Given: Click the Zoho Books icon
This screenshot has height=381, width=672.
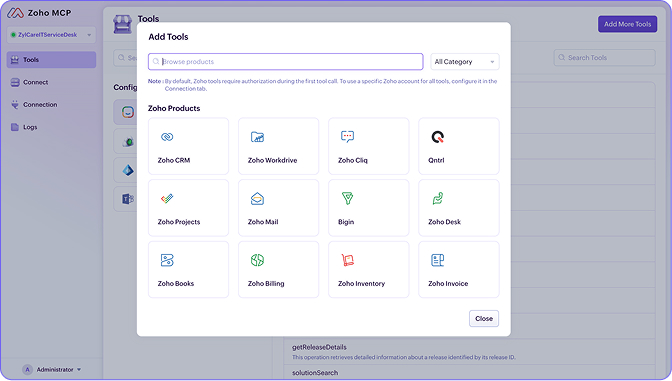Looking at the screenshot, I should tap(167, 260).
